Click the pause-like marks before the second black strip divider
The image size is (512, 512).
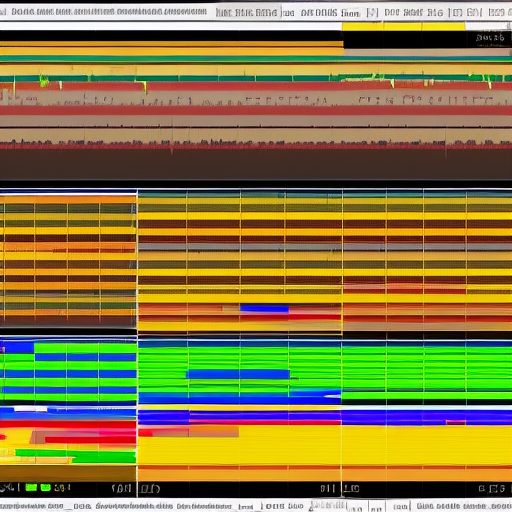pyautogui.click(x=327, y=489)
